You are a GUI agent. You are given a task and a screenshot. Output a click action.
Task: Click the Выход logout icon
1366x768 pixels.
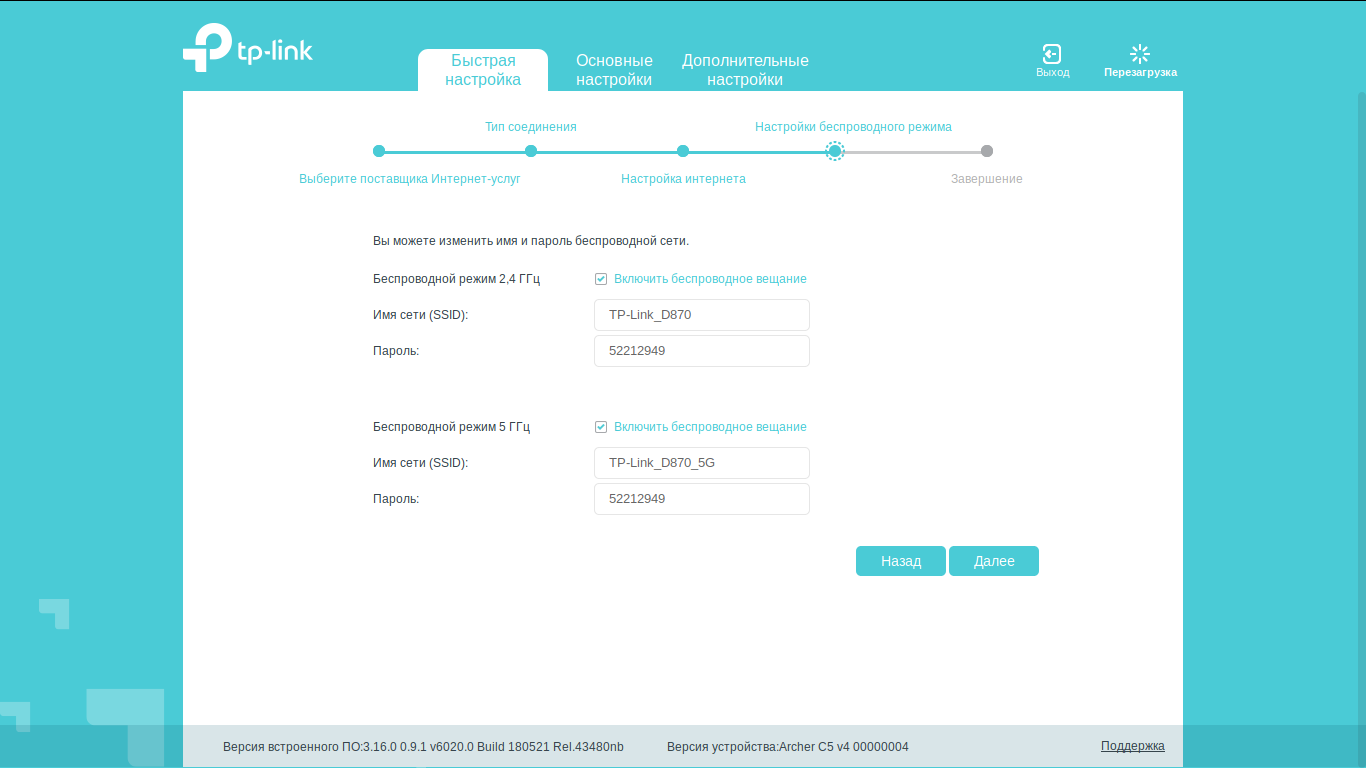1052,54
